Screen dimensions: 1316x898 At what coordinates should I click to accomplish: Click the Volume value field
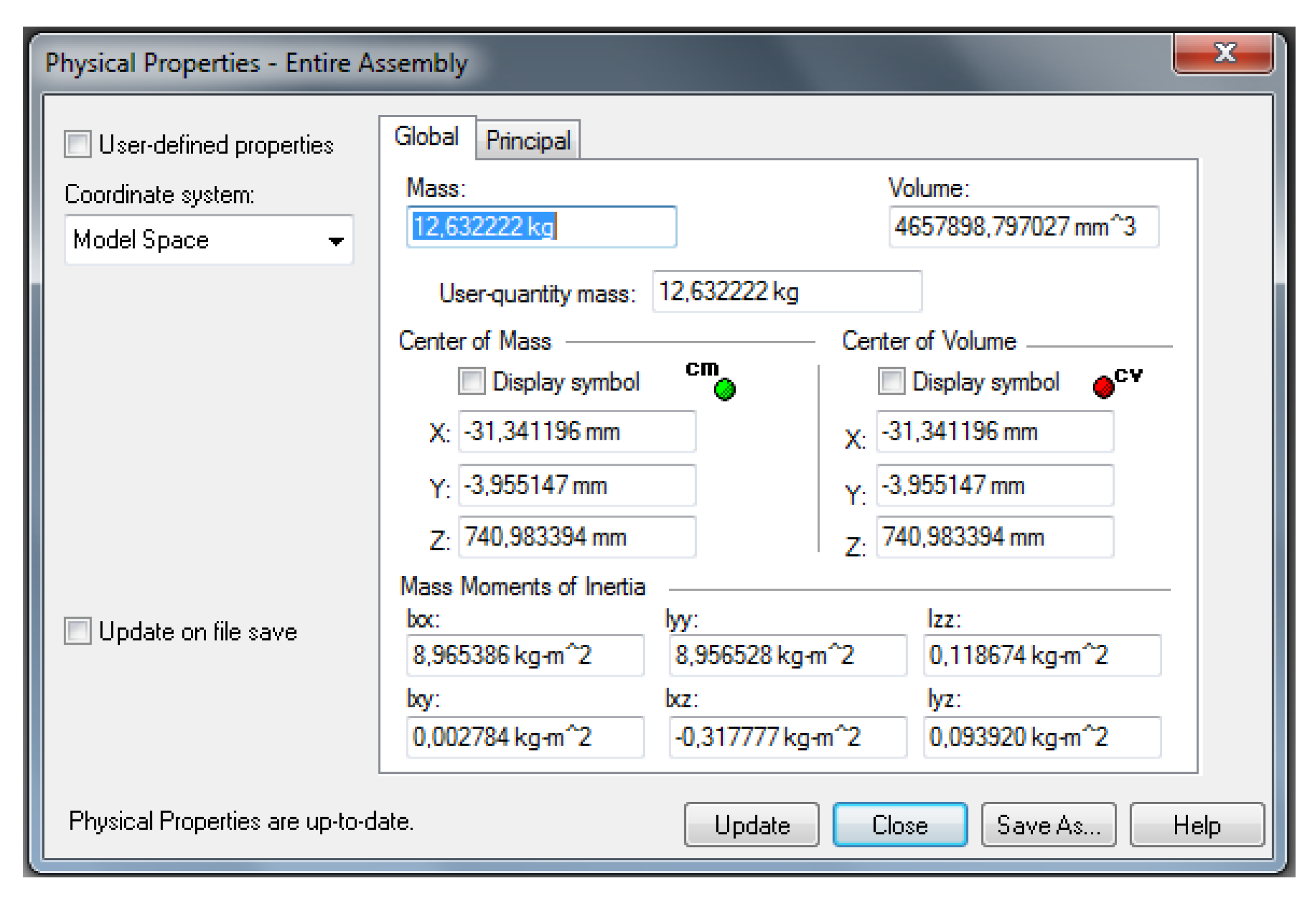point(1024,227)
